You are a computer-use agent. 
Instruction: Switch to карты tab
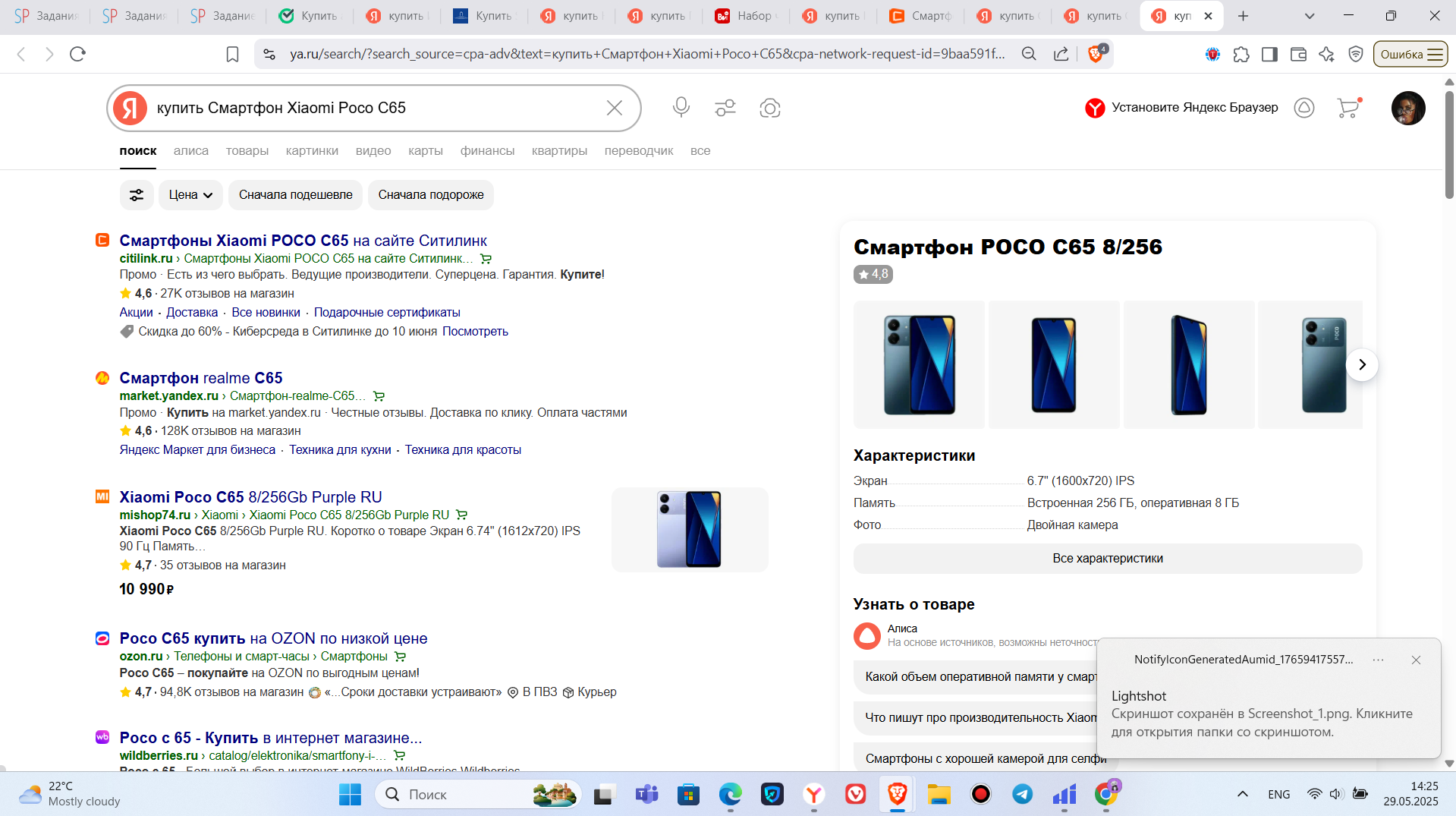426,151
